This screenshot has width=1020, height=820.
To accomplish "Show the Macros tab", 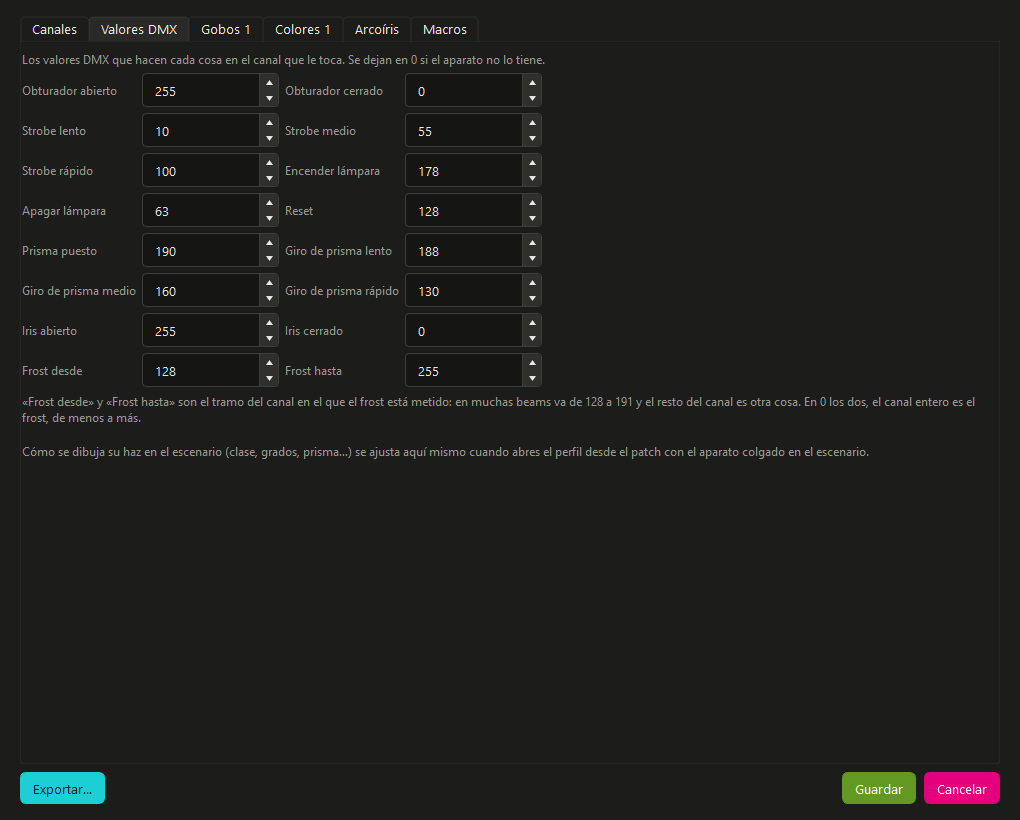I will click(445, 29).
